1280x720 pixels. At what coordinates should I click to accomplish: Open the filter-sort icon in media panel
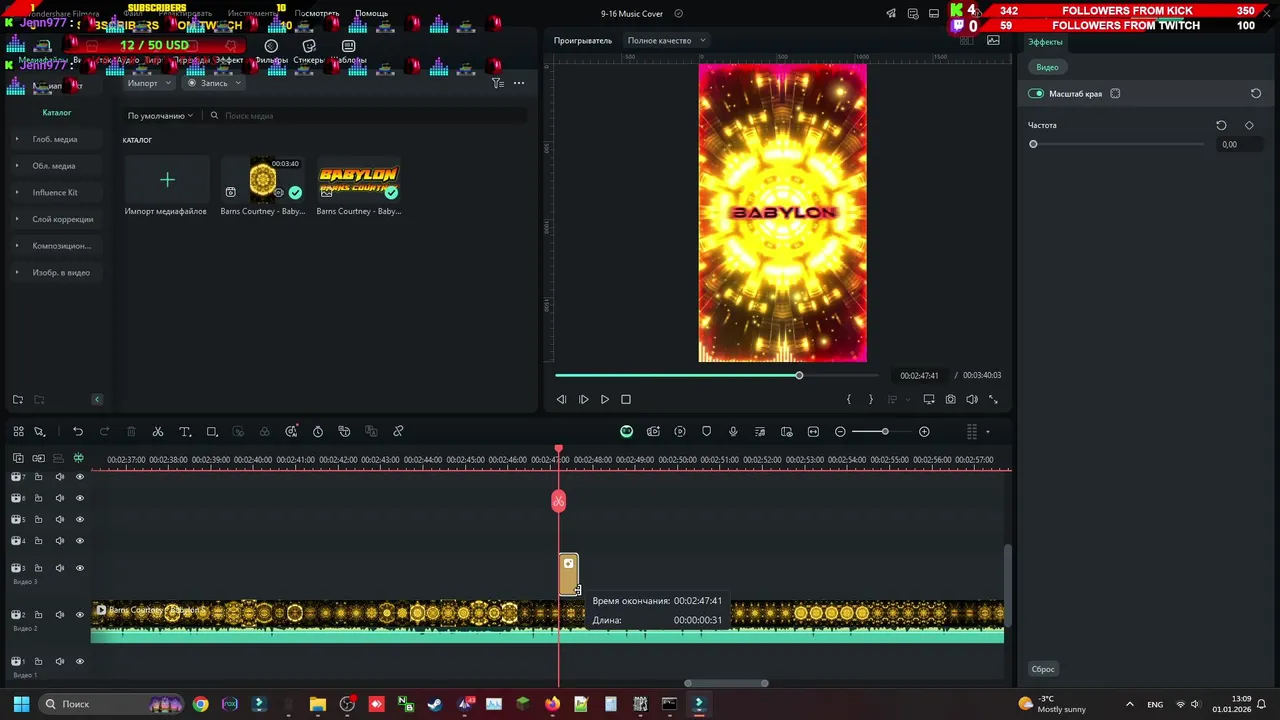coord(497,83)
